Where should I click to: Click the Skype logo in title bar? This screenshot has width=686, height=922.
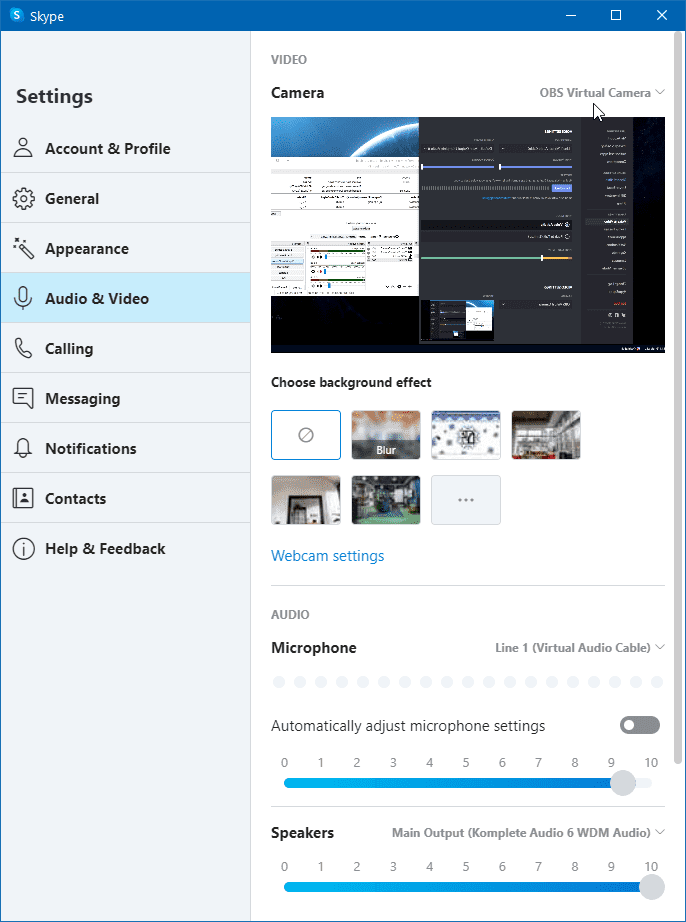(x=17, y=14)
